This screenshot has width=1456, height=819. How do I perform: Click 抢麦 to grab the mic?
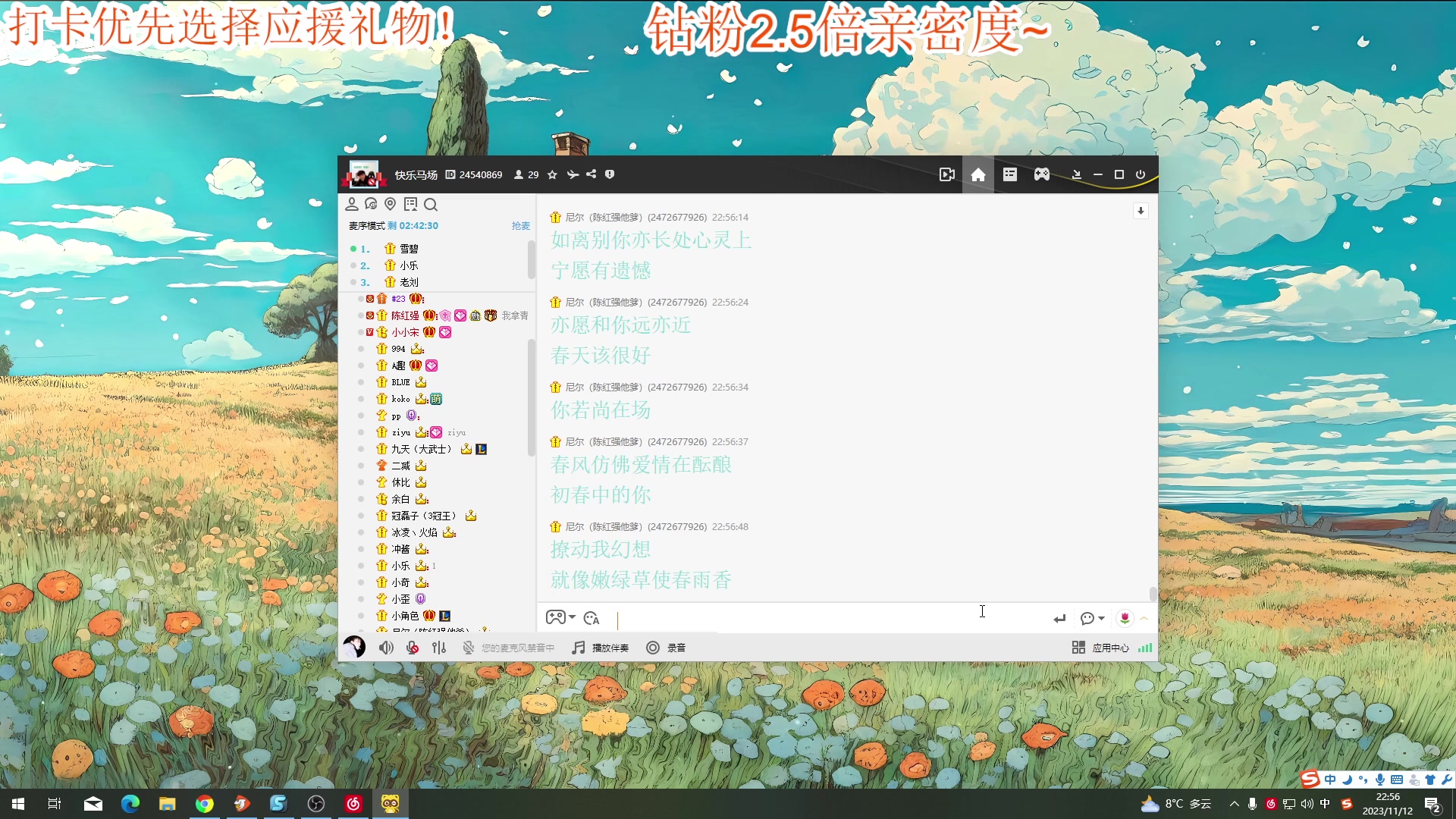520,225
